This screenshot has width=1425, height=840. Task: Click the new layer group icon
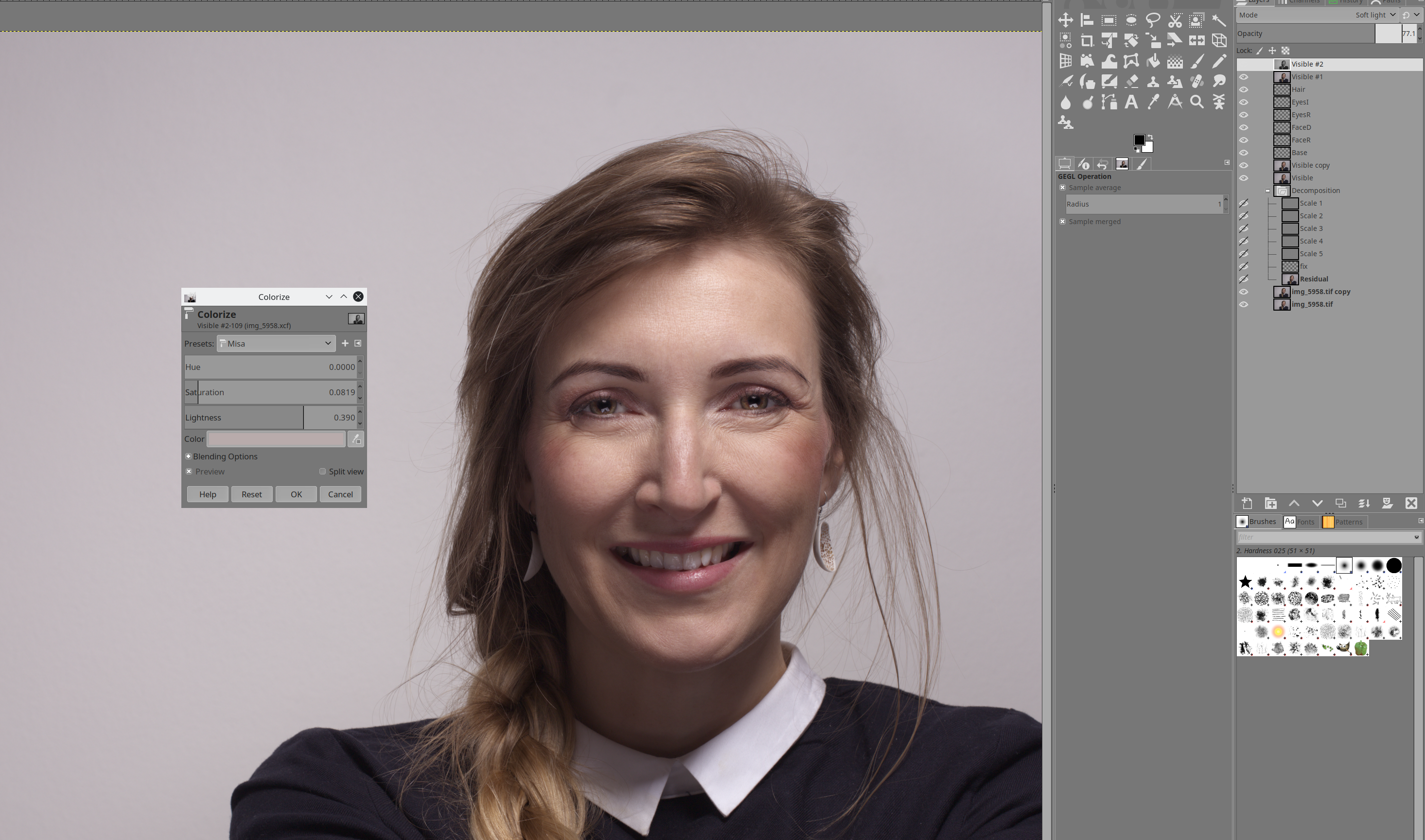(x=1270, y=503)
